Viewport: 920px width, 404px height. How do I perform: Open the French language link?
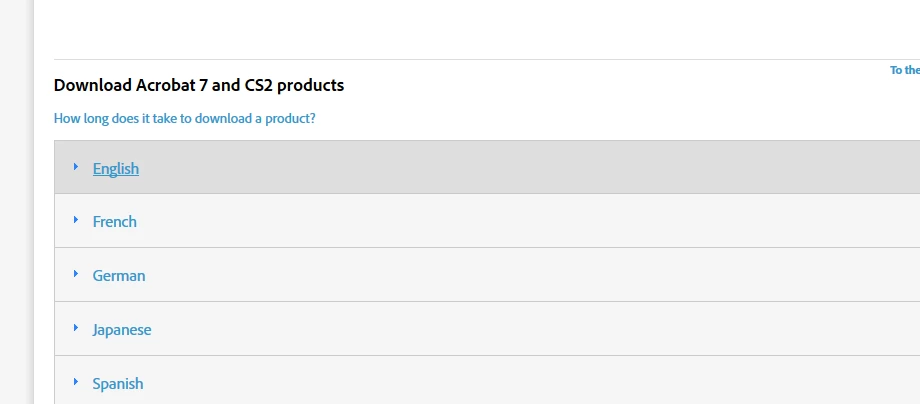115,222
